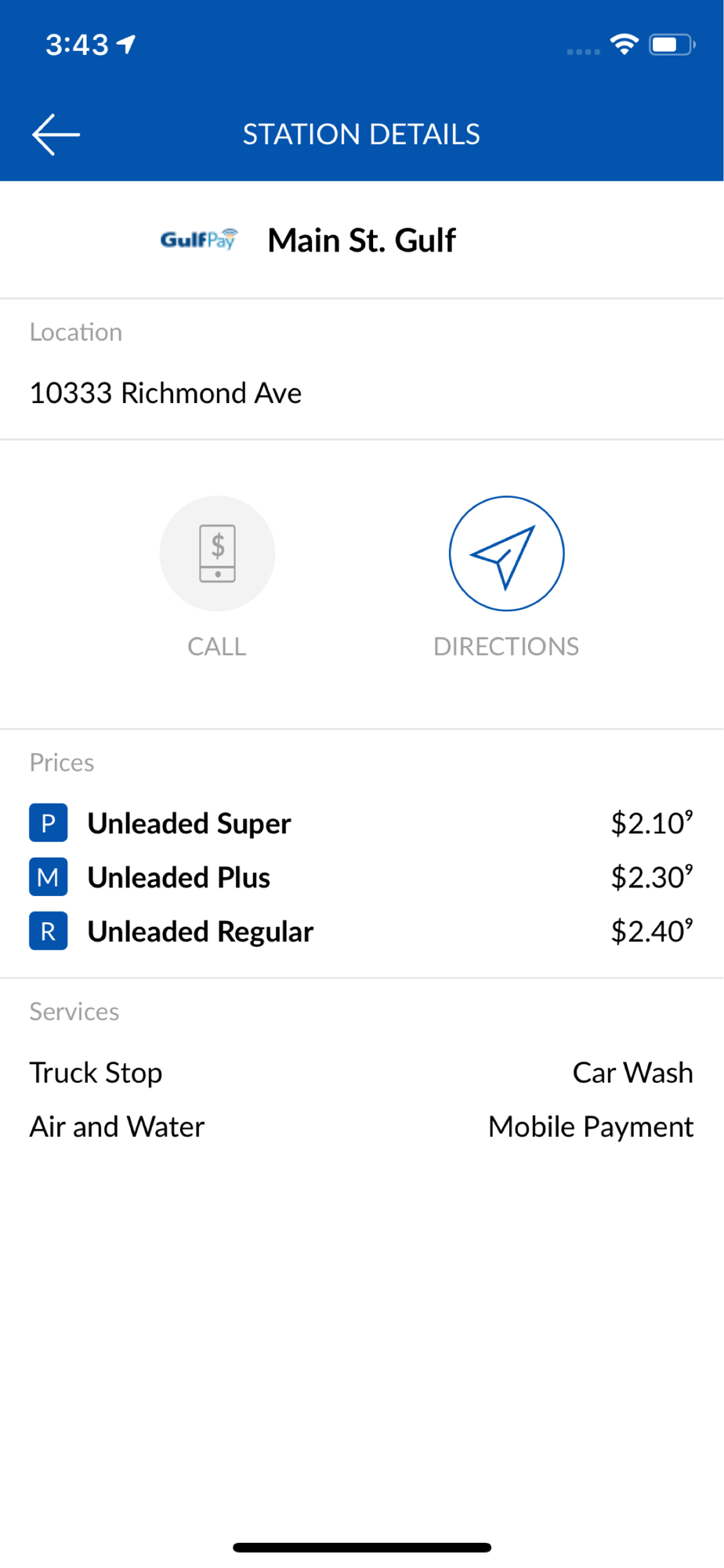Tap the Truck Stop service
Viewport: 724px width, 1568px height.
point(96,1073)
